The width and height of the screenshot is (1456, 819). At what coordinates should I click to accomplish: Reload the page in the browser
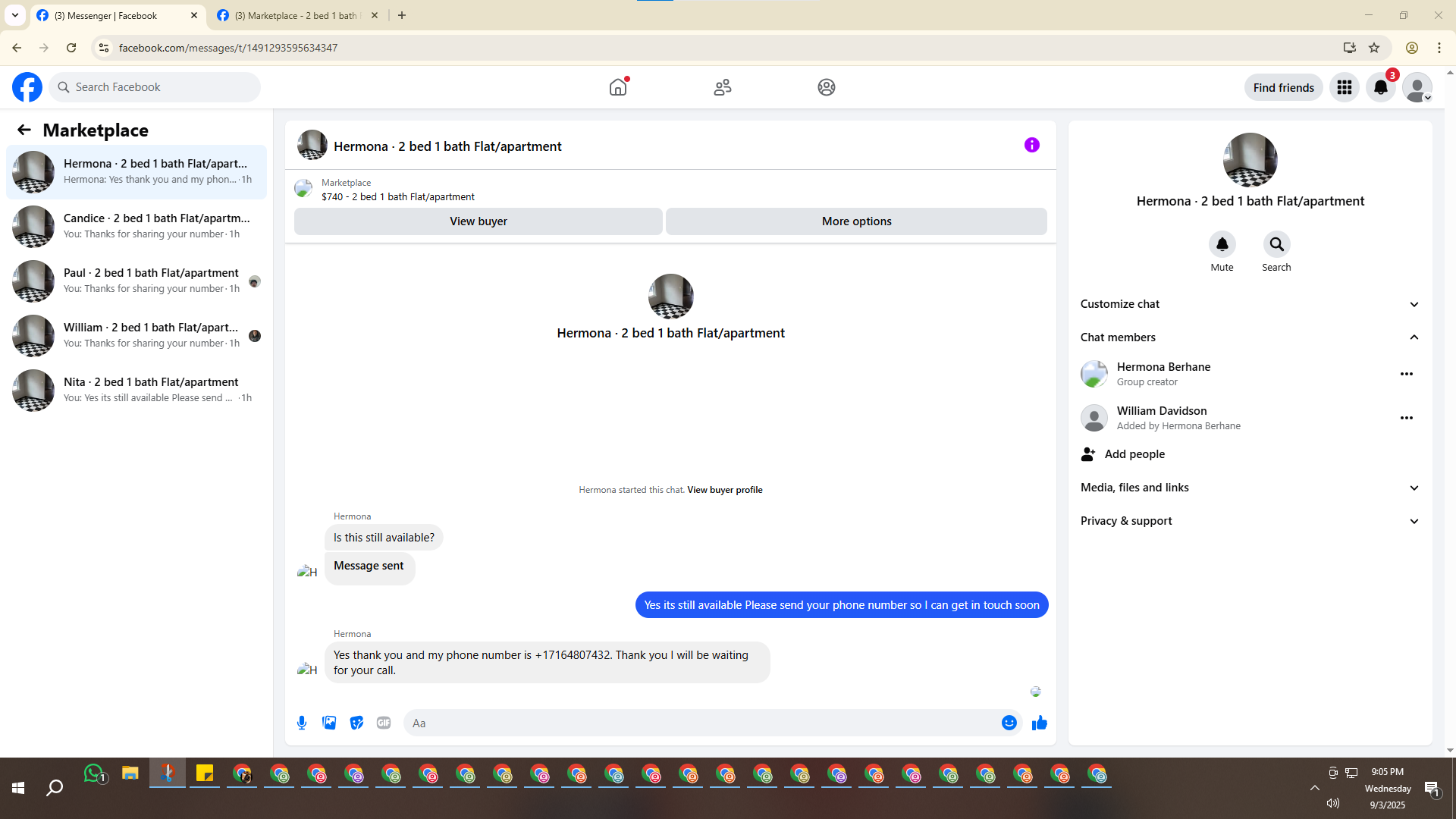click(71, 48)
